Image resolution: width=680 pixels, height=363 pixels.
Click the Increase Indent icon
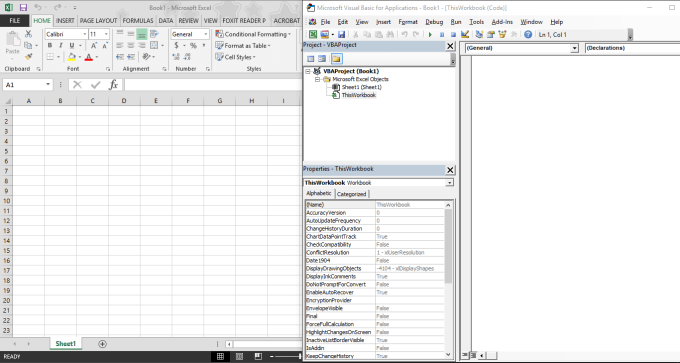(x=131, y=57)
